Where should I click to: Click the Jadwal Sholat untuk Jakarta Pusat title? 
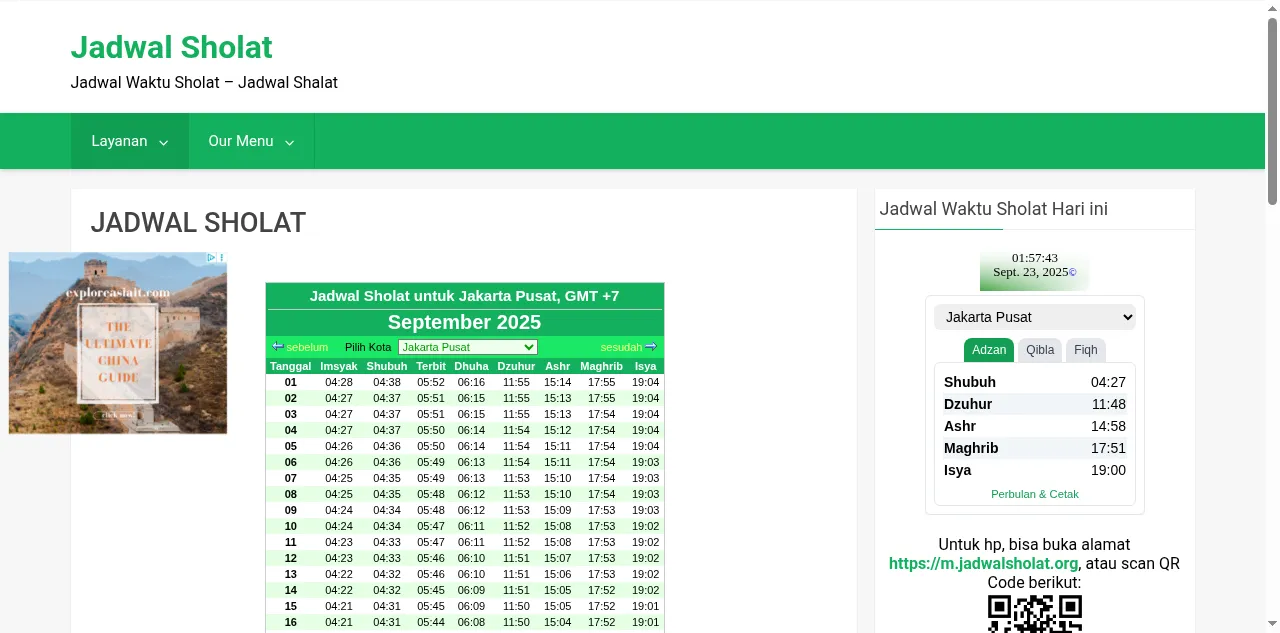[x=464, y=296]
